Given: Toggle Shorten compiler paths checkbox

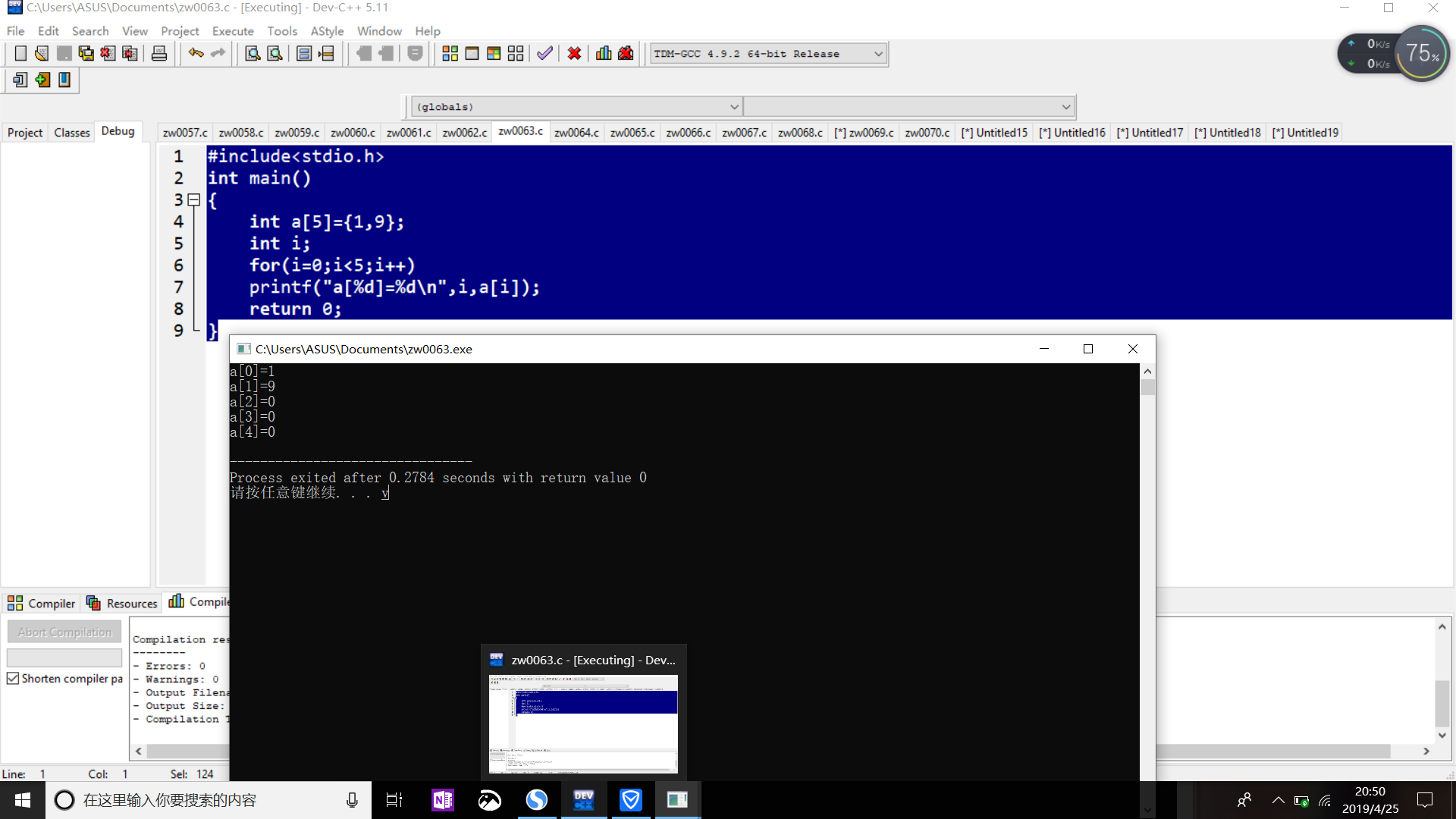Looking at the screenshot, I should click(13, 679).
